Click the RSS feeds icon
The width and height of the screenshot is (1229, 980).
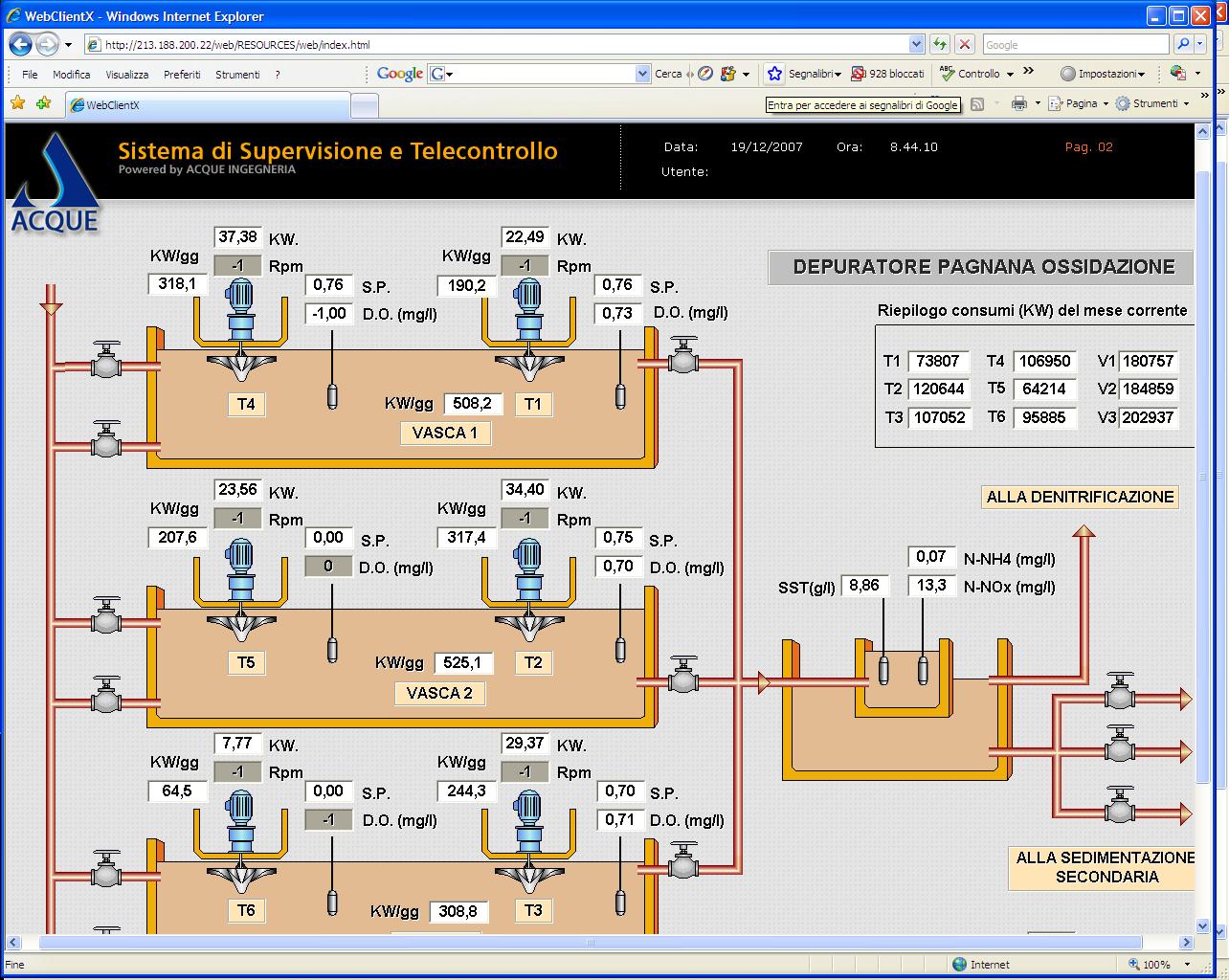tap(977, 103)
